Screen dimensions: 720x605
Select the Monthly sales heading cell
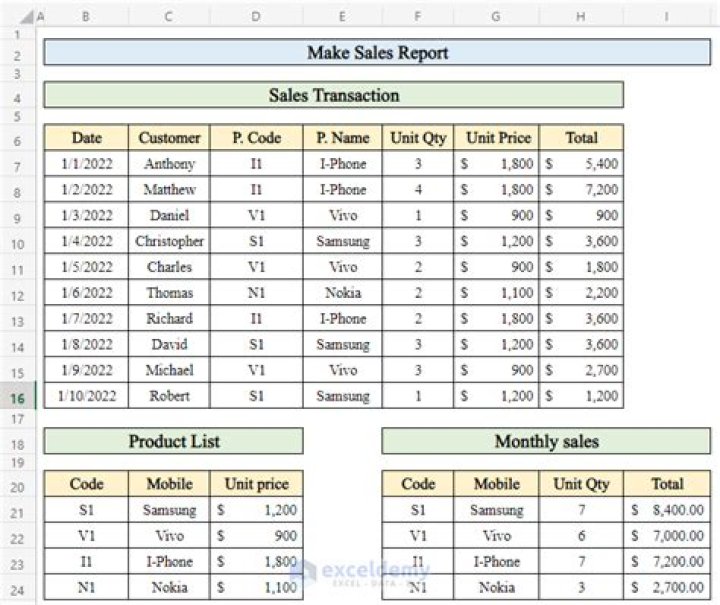[x=546, y=441]
